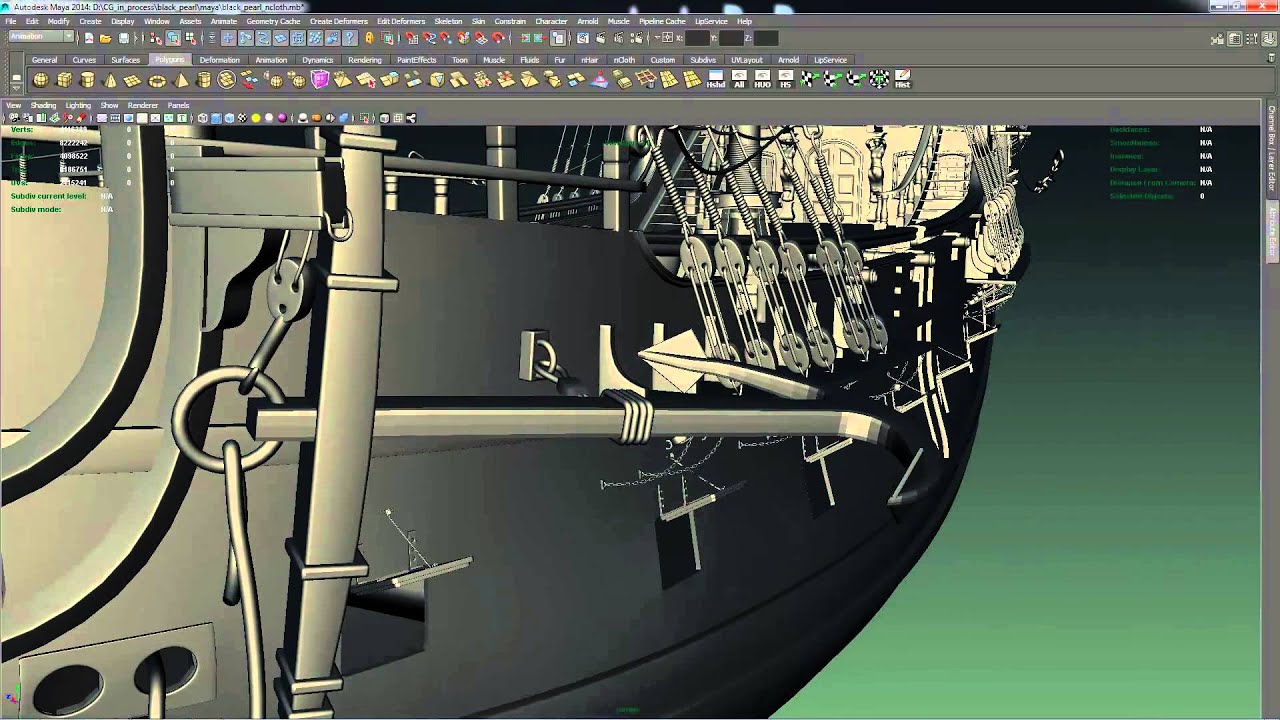Switch to the Polygons shelf tab
Screen dimensions: 1280x720
pyautogui.click(x=169, y=60)
